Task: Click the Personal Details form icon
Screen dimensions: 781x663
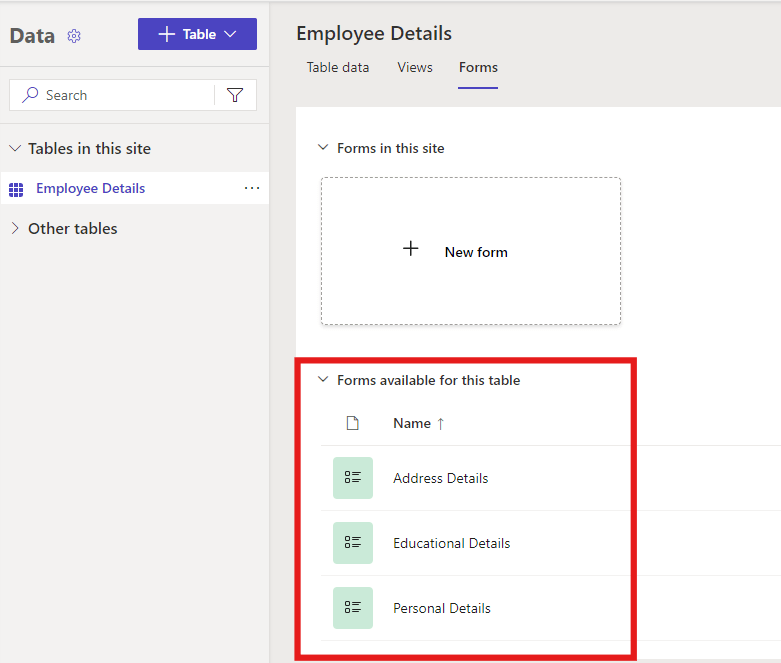Action: (x=353, y=608)
